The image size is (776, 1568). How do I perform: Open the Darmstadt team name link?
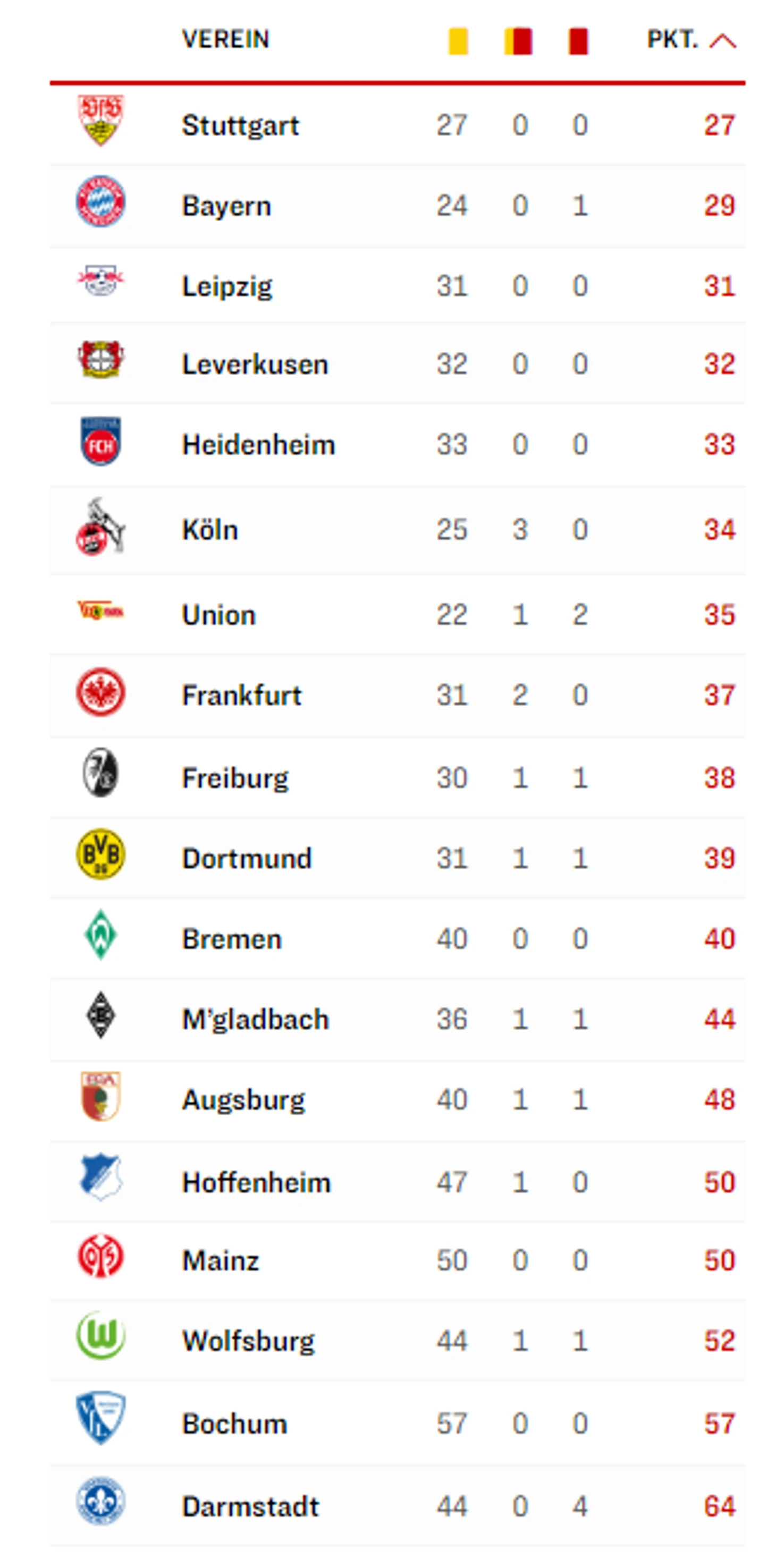click(x=250, y=1506)
